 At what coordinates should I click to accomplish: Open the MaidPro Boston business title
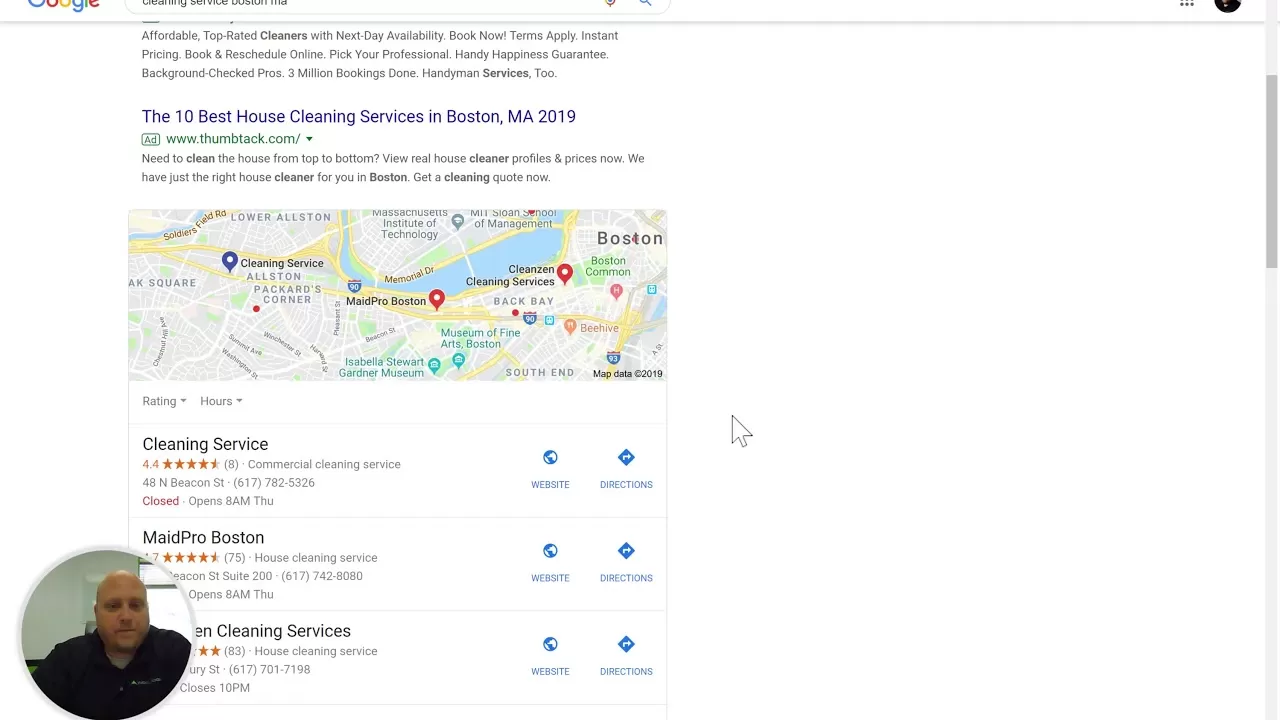203,537
